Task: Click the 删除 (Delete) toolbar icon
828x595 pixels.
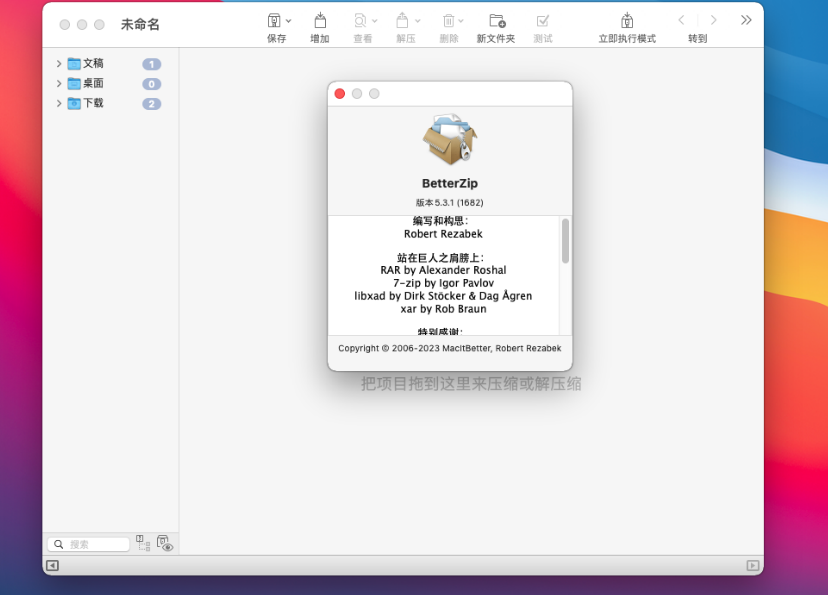Action: tap(448, 21)
